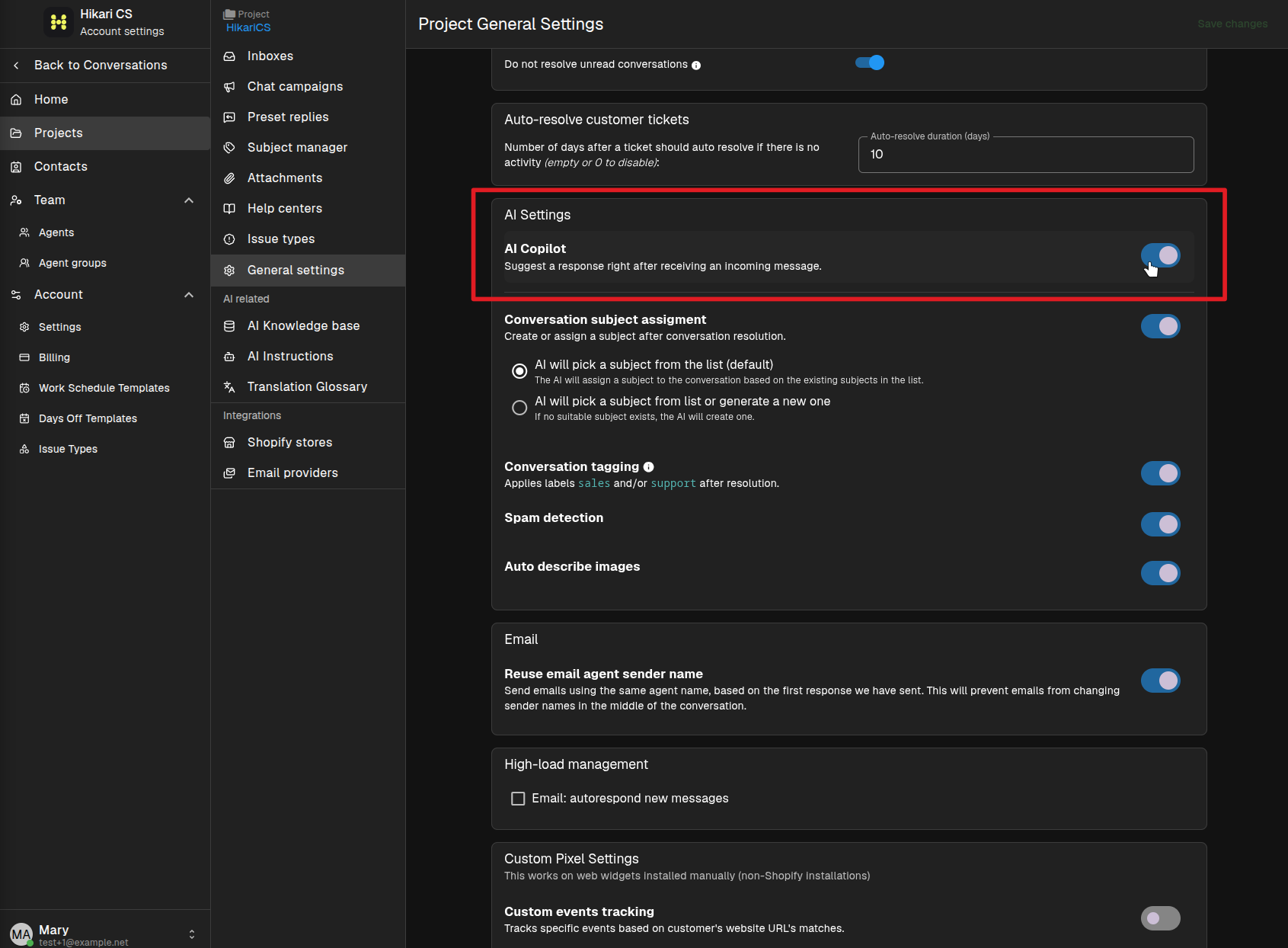This screenshot has width=1288, height=948.
Task: Click the Contacts icon in sidebar
Action: 16,167
